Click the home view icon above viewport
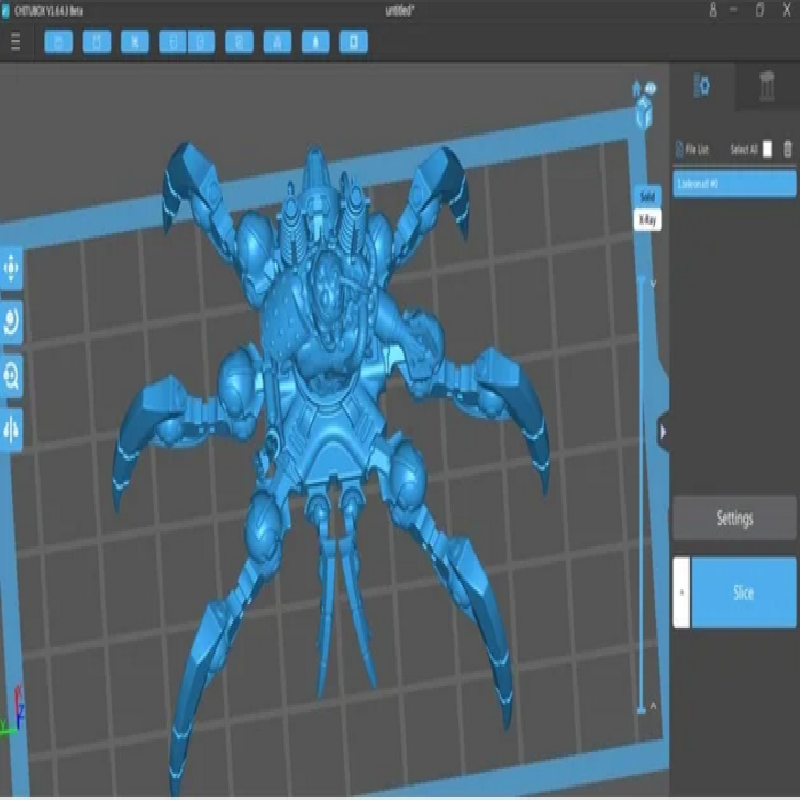Screen dimensions: 800x800 click(636, 90)
